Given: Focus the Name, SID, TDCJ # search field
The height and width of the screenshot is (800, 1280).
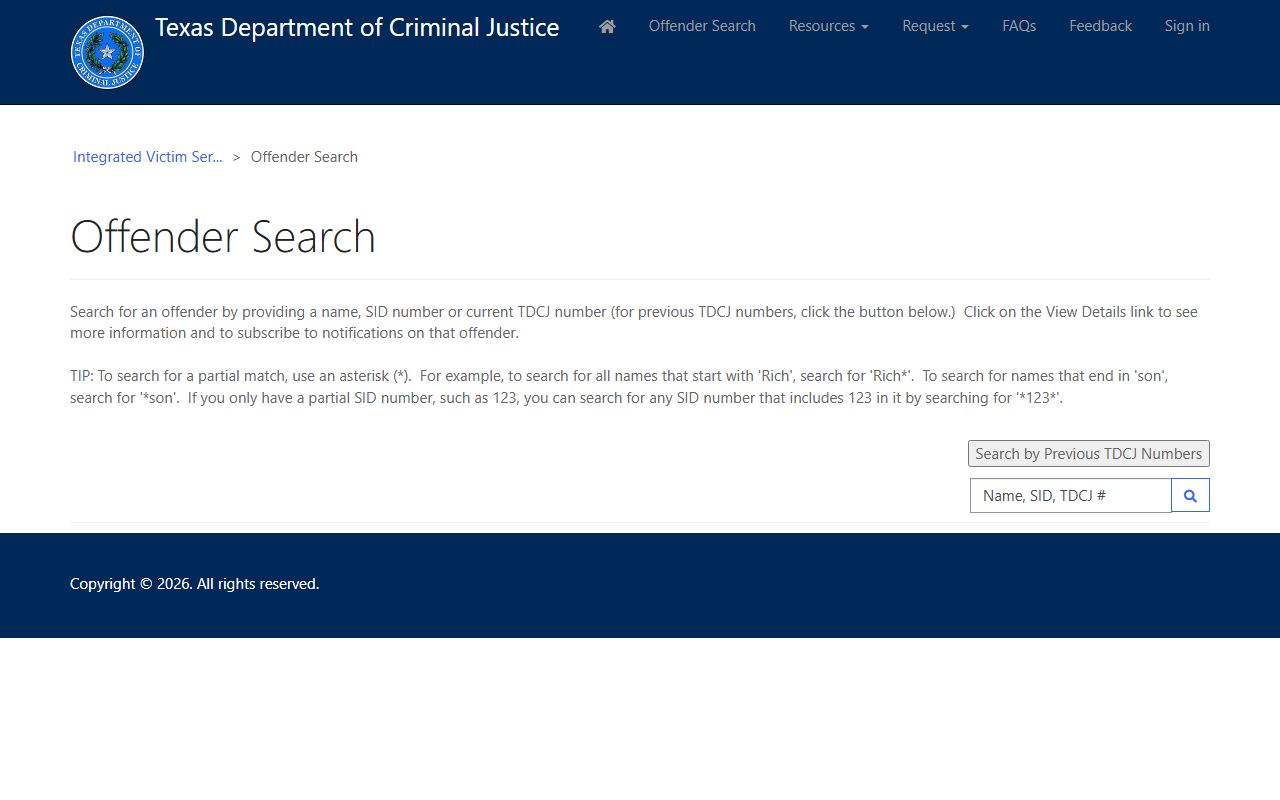Looking at the screenshot, I should [1071, 495].
